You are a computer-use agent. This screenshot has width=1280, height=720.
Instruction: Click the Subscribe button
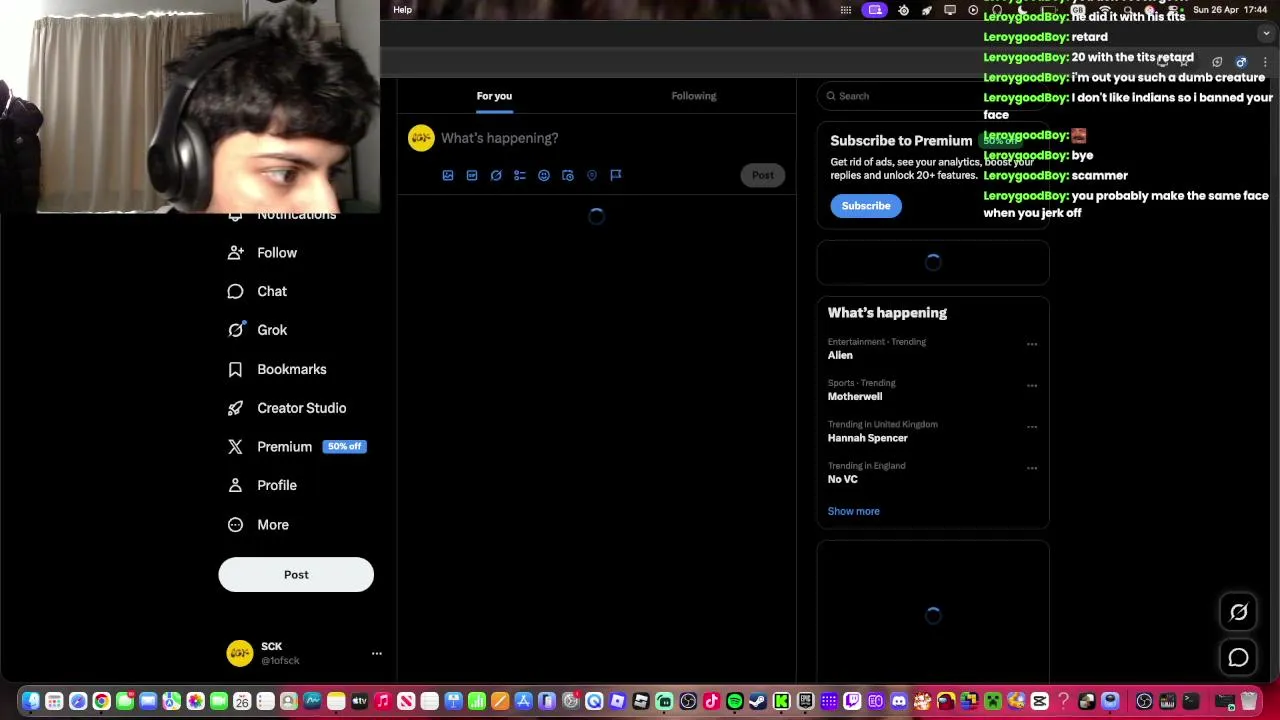pos(866,206)
